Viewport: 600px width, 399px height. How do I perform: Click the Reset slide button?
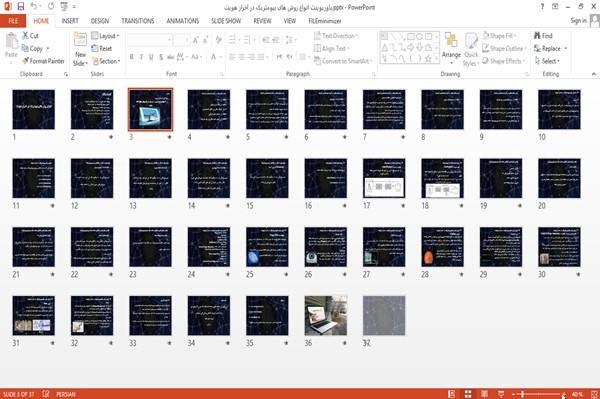click(101, 48)
